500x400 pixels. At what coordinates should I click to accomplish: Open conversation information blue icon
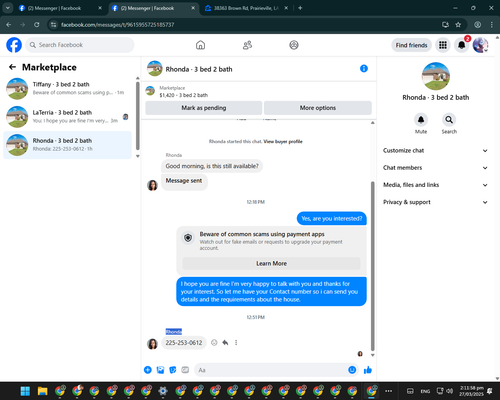364,68
